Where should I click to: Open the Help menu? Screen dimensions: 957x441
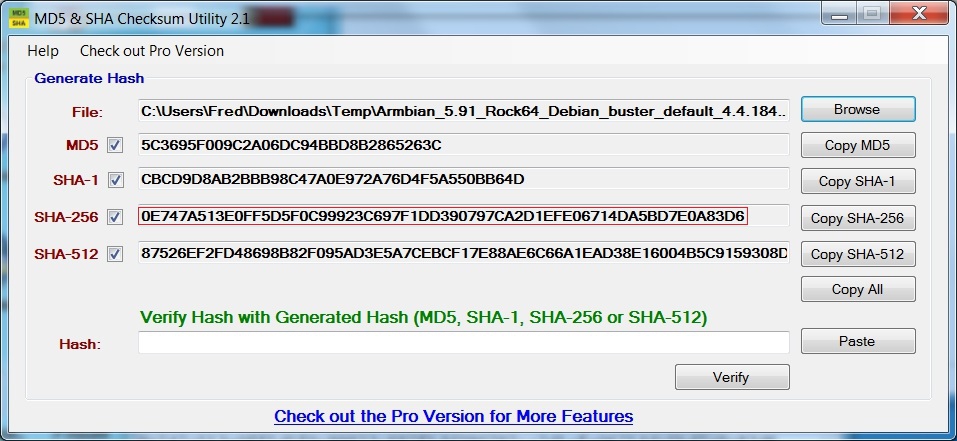(43, 51)
